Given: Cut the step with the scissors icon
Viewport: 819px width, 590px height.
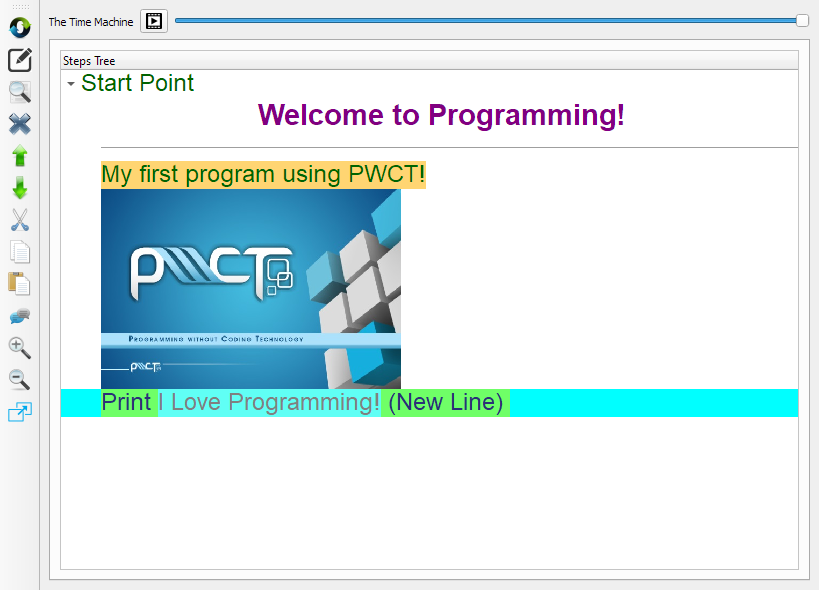Looking at the screenshot, I should coord(20,220).
